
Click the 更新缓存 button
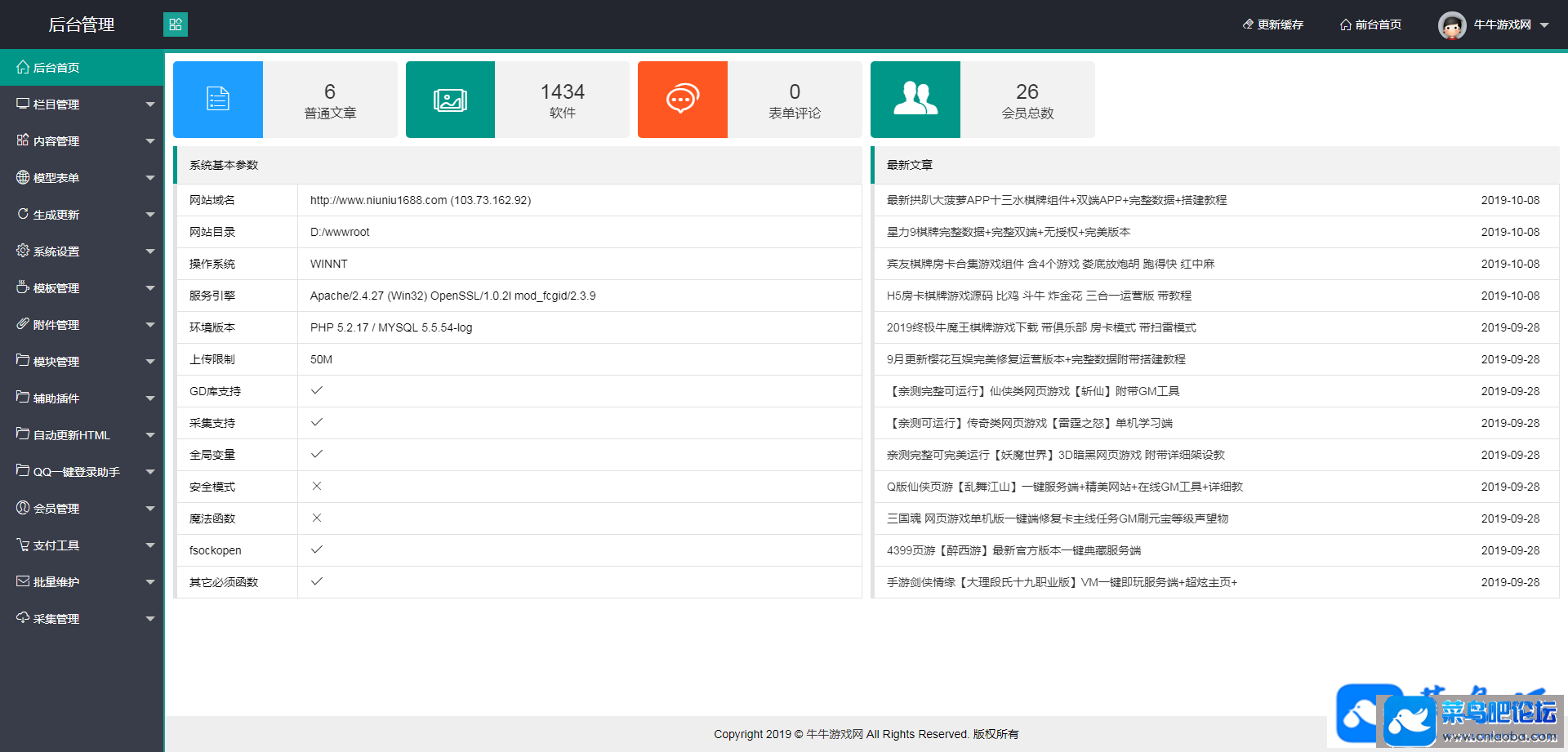coord(1272,24)
